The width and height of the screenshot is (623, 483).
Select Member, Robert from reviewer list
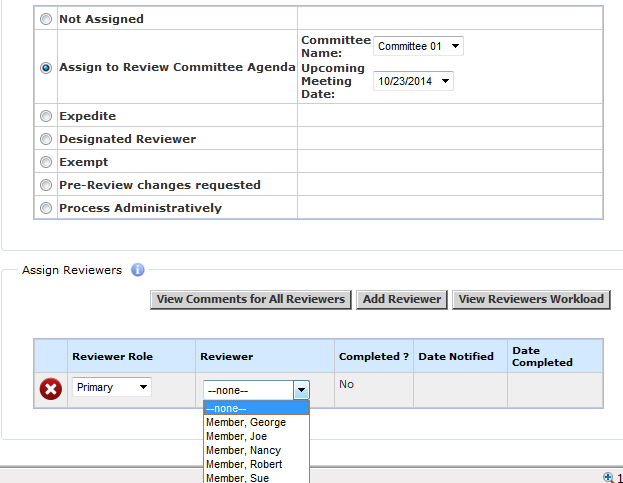click(x=256, y=464)
